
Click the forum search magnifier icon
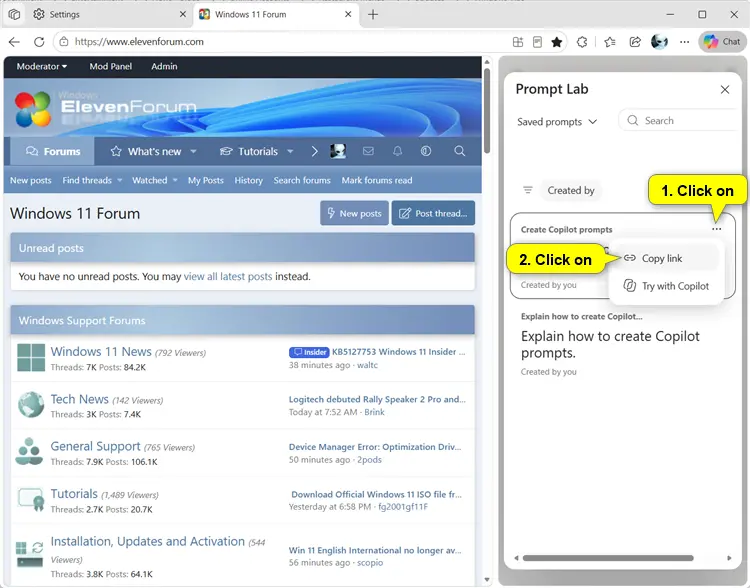click(x=459, y=151)
